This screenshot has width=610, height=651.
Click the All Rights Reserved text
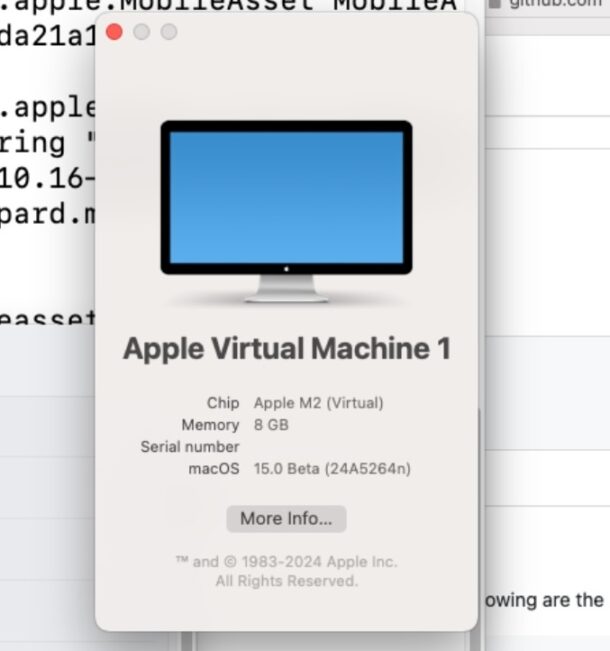pyautogui.click(x=287, y=581)
